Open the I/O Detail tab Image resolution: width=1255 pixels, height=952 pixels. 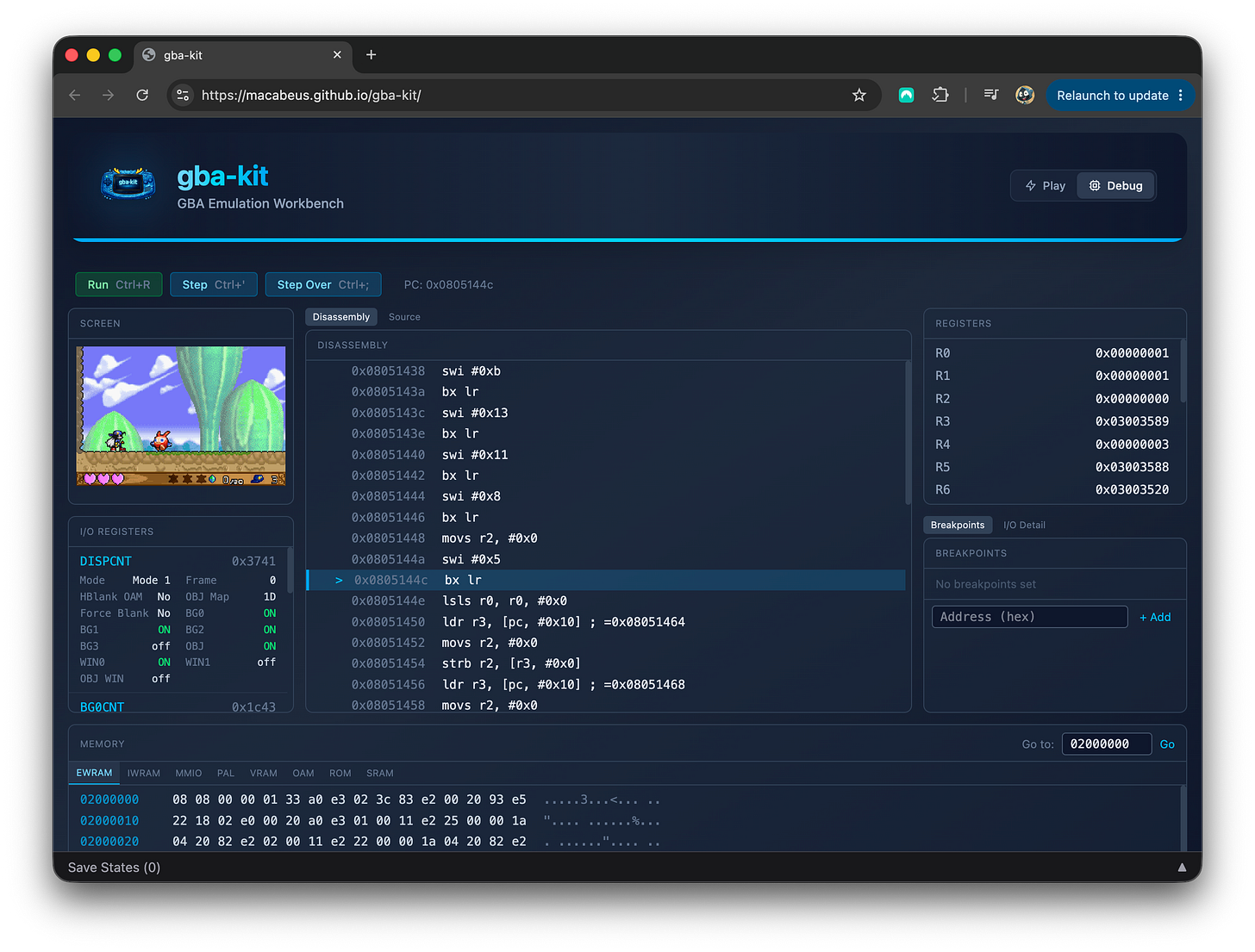[x=1024, y=525]
